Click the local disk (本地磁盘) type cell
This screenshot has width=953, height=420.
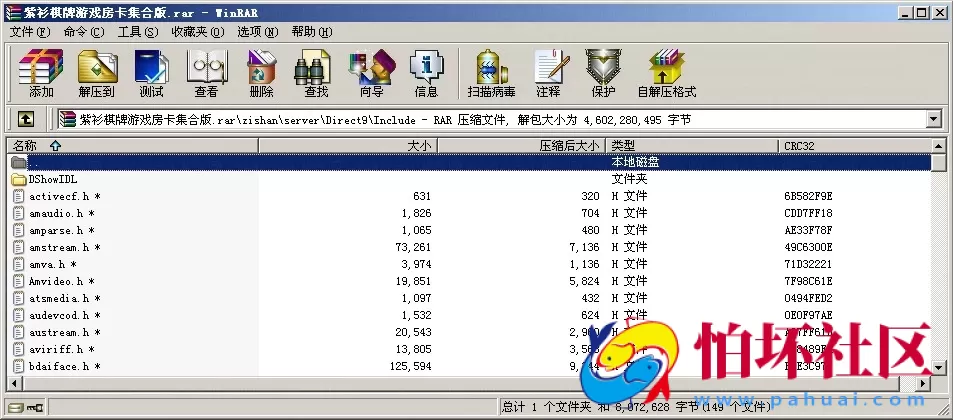(635, 162)
